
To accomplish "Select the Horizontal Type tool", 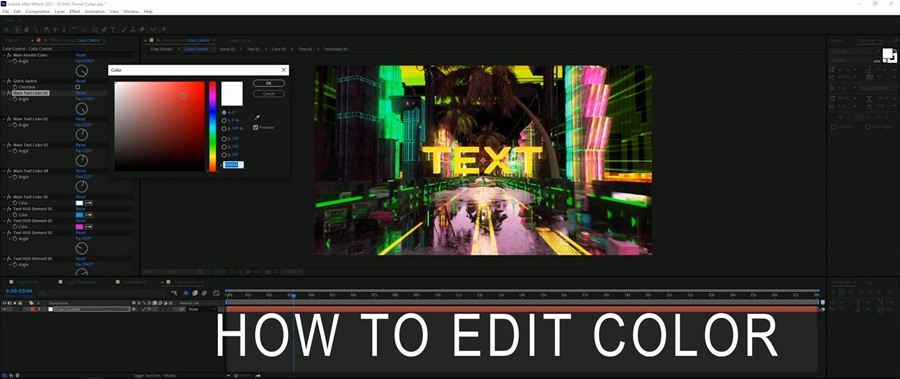I will [113, 29].
